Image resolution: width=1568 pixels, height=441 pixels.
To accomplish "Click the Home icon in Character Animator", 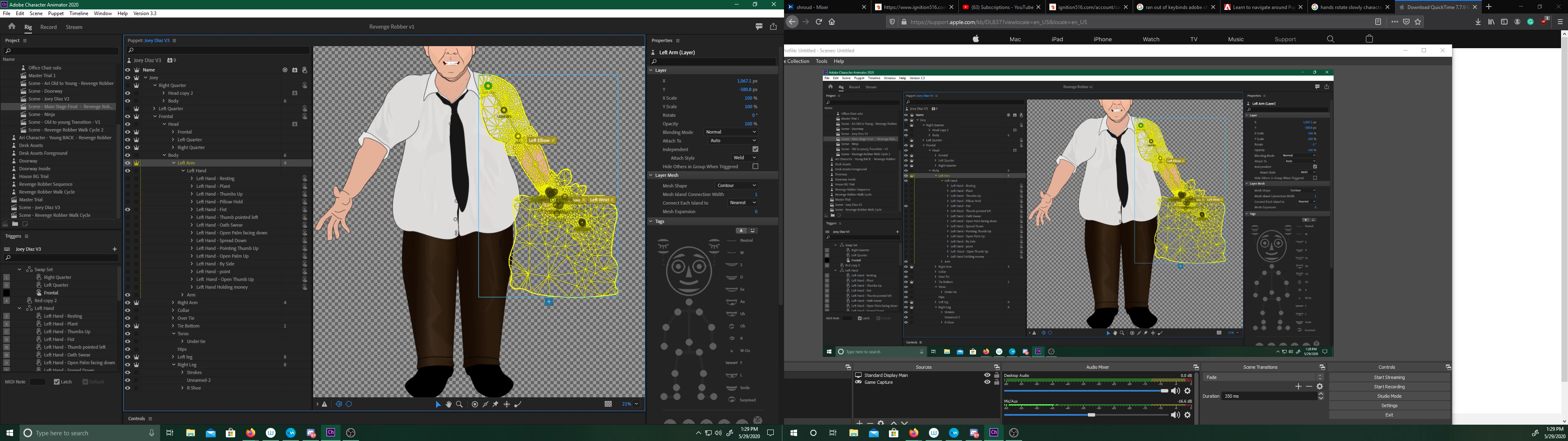I will 11,27.
